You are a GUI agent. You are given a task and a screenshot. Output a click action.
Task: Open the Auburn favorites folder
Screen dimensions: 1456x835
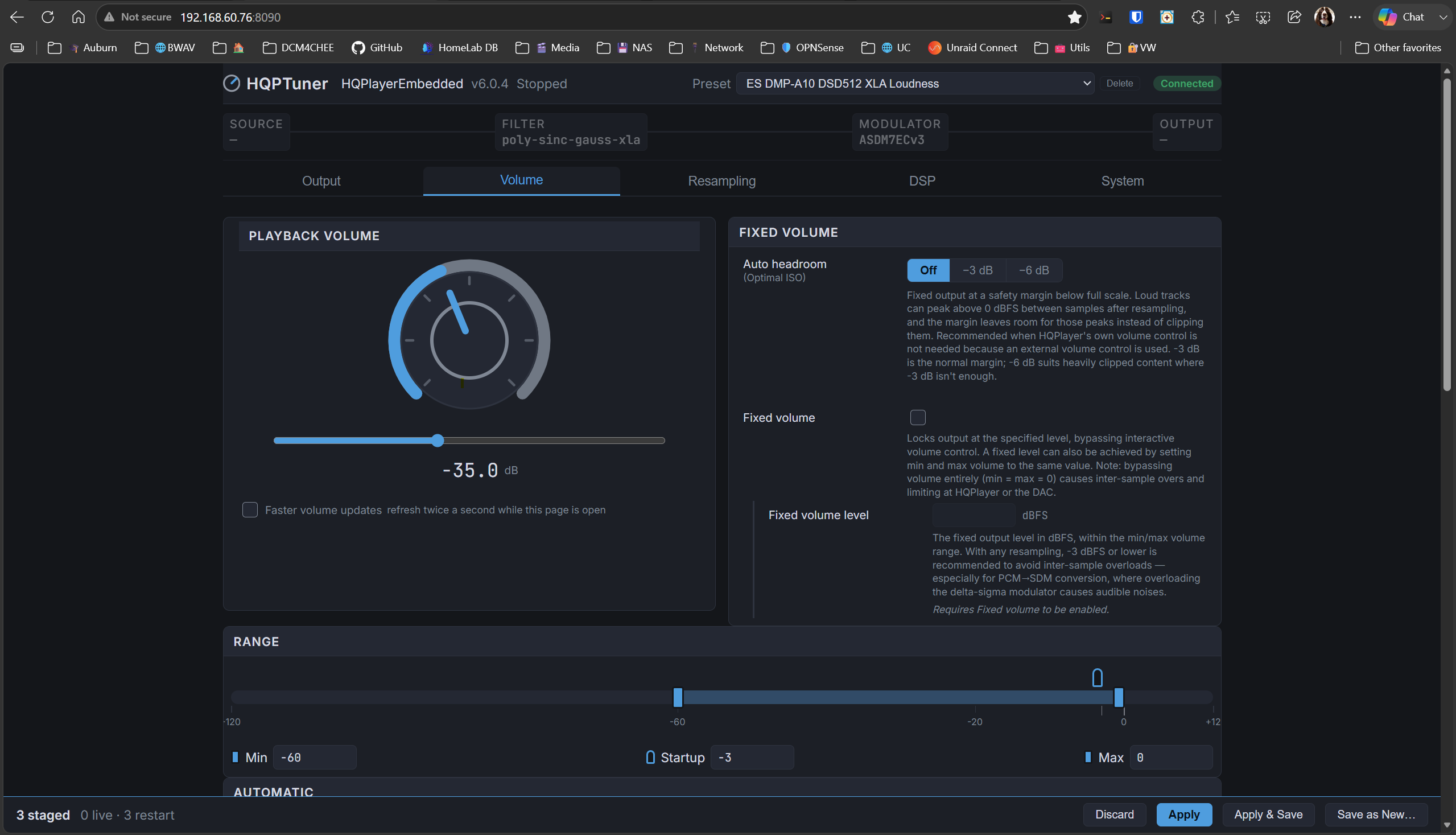(82, 48)
